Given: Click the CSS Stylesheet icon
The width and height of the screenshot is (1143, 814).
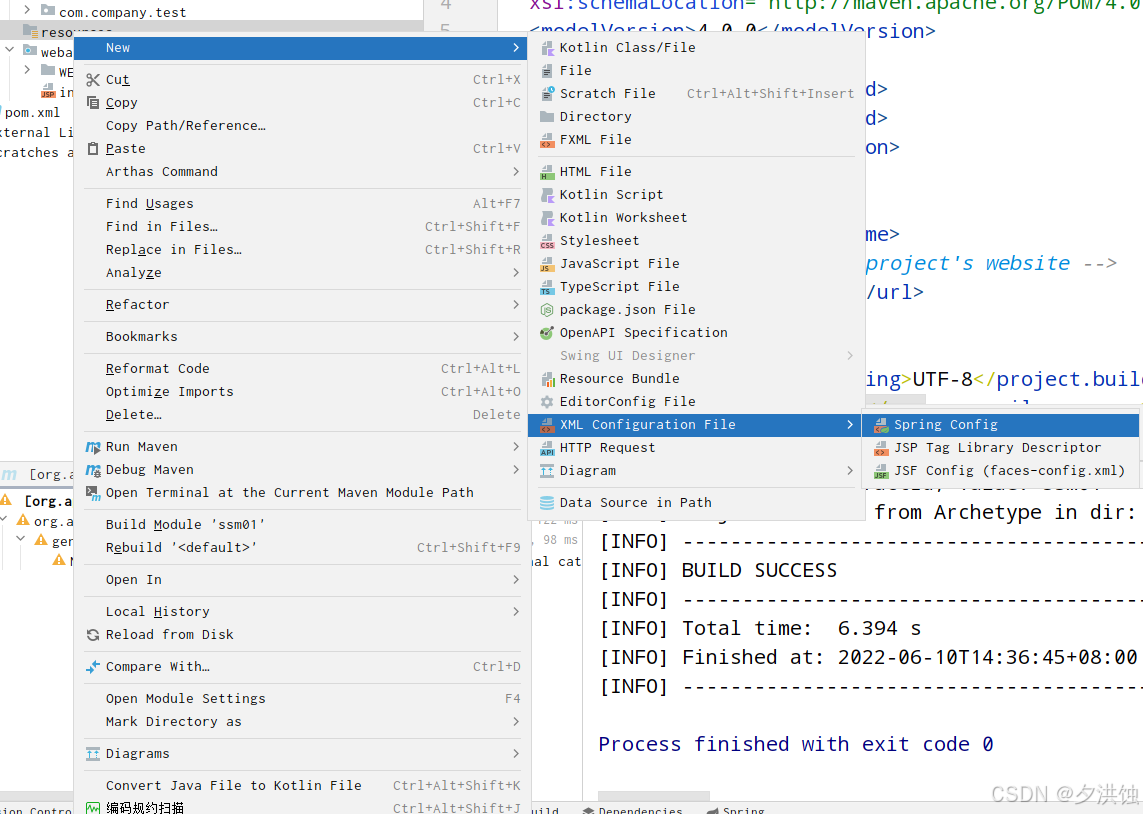Looking at the screenshot, I should tap(547, 241).
